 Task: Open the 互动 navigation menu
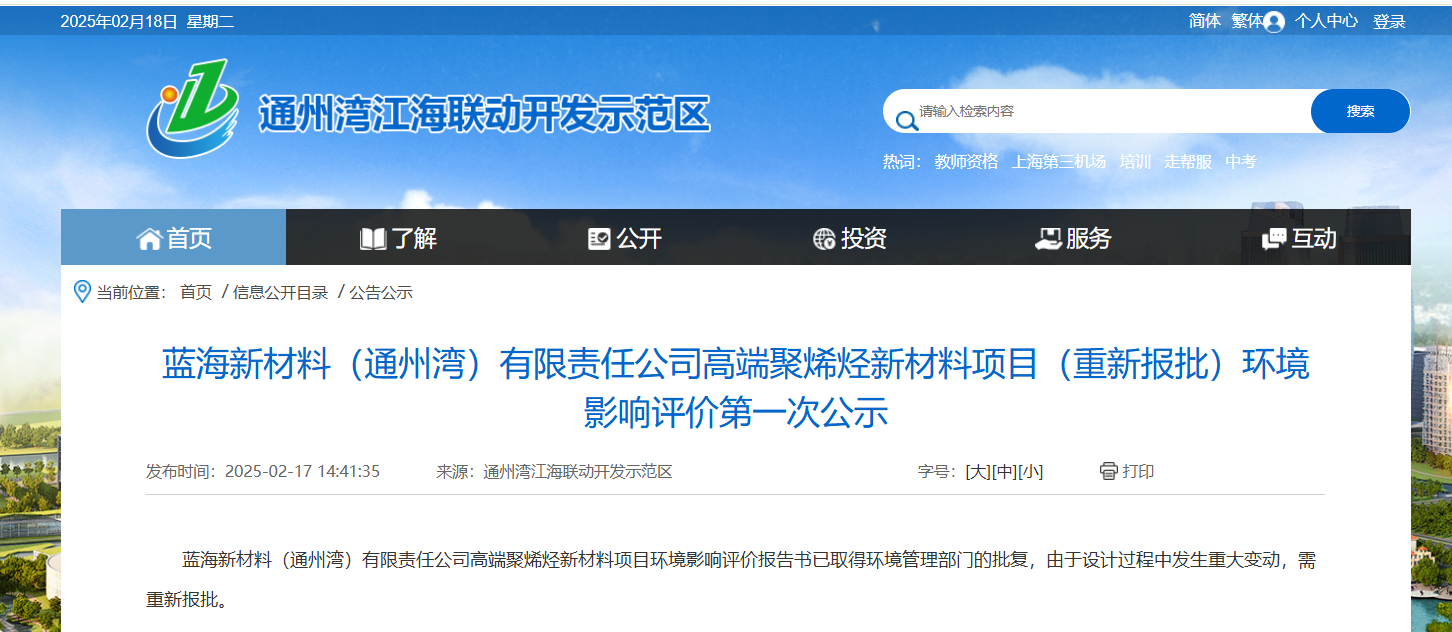coord(1299,237)
